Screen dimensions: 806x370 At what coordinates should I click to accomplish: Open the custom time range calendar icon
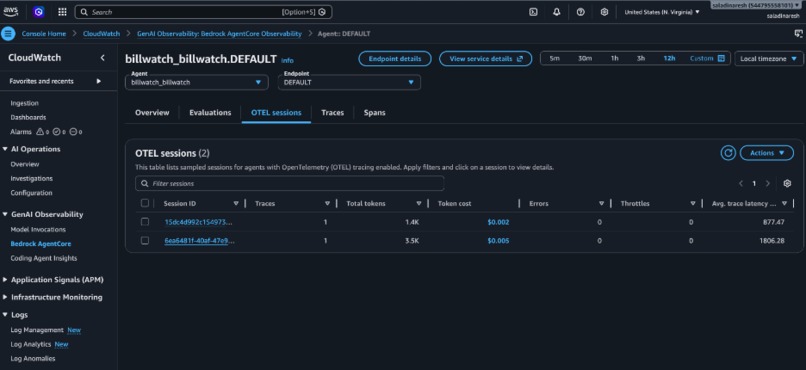pos(721,59)
